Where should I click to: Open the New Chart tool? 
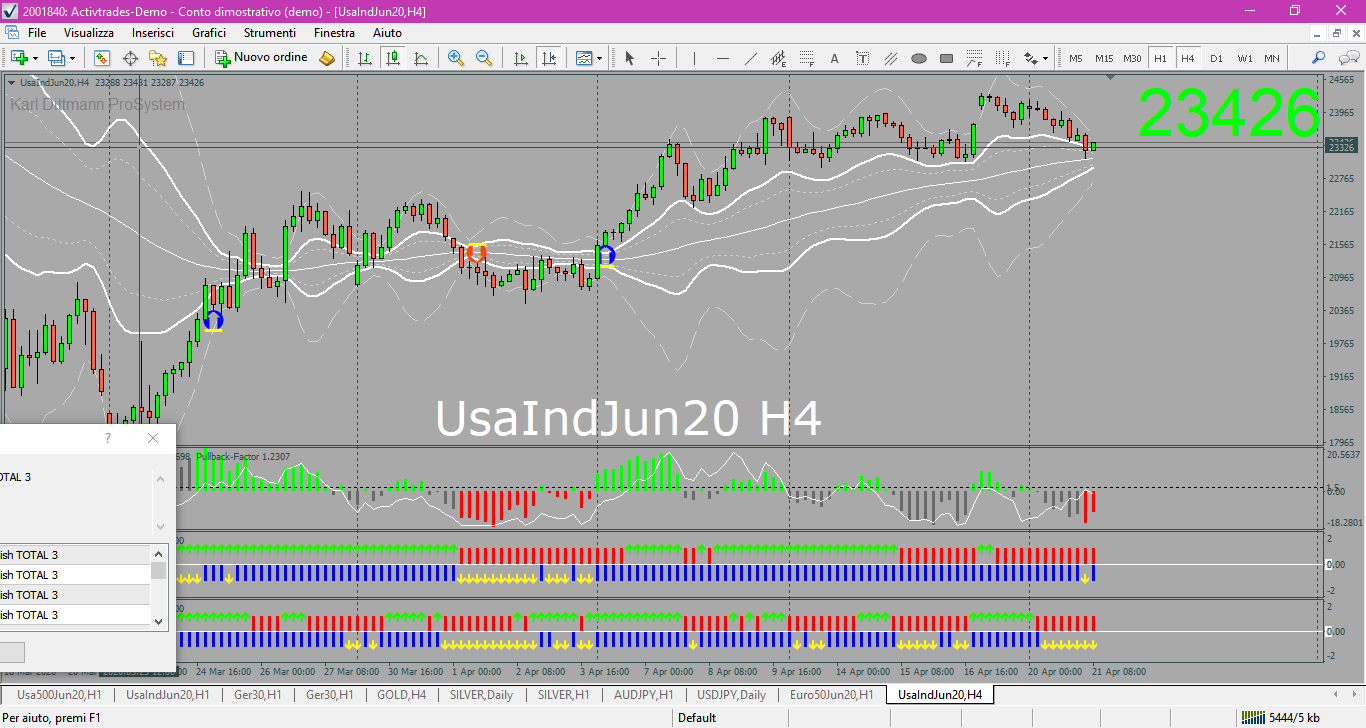coord(19,58)
